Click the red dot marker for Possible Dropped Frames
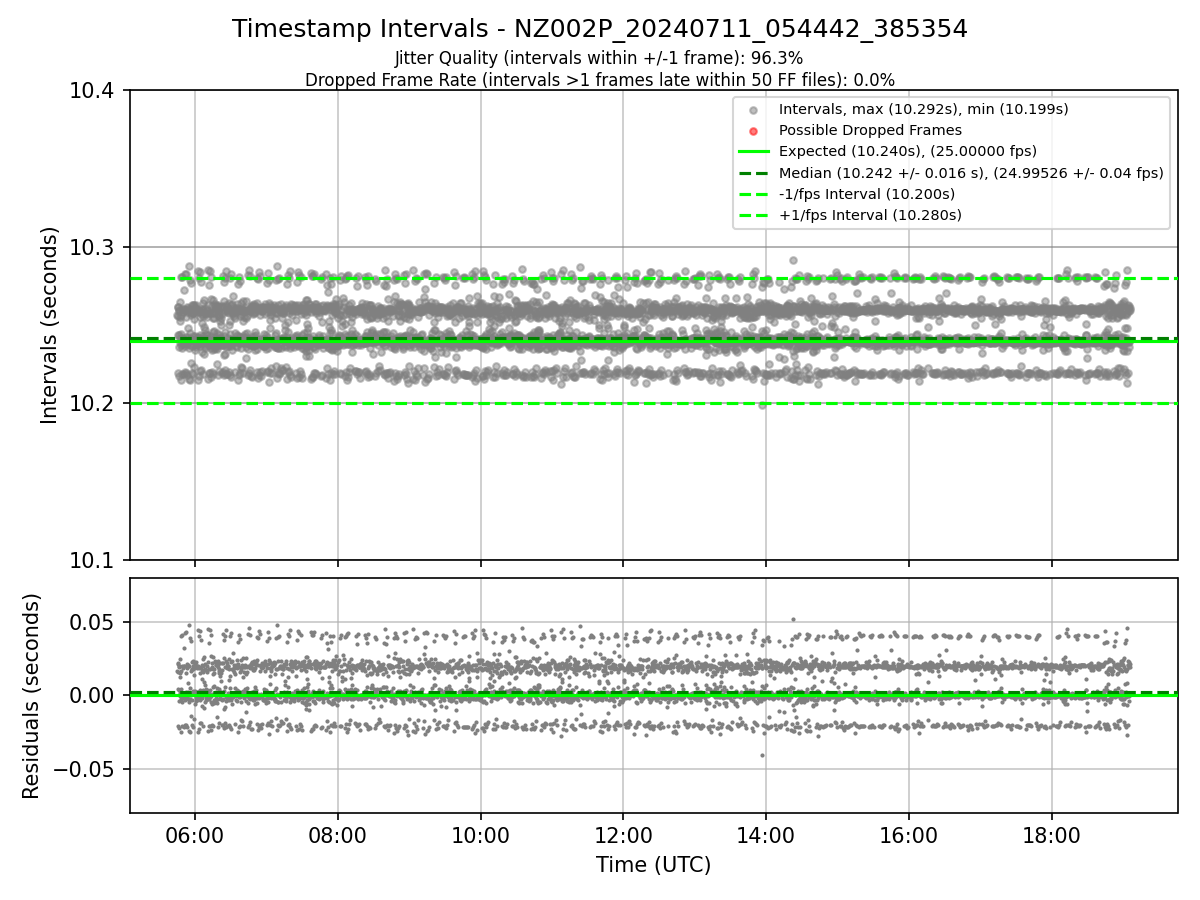 754,131
